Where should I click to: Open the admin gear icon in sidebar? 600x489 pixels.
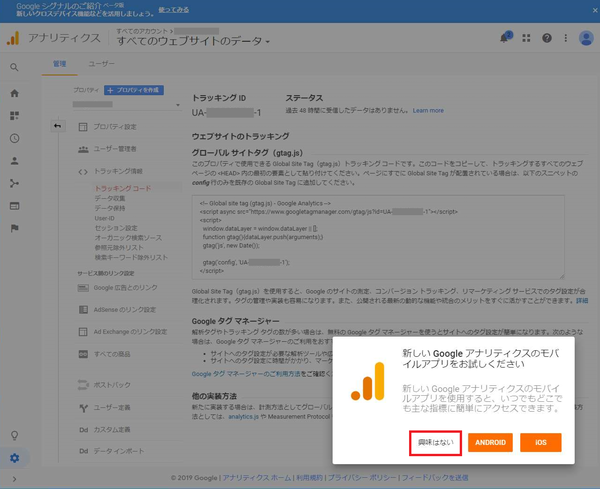[14, 459]
